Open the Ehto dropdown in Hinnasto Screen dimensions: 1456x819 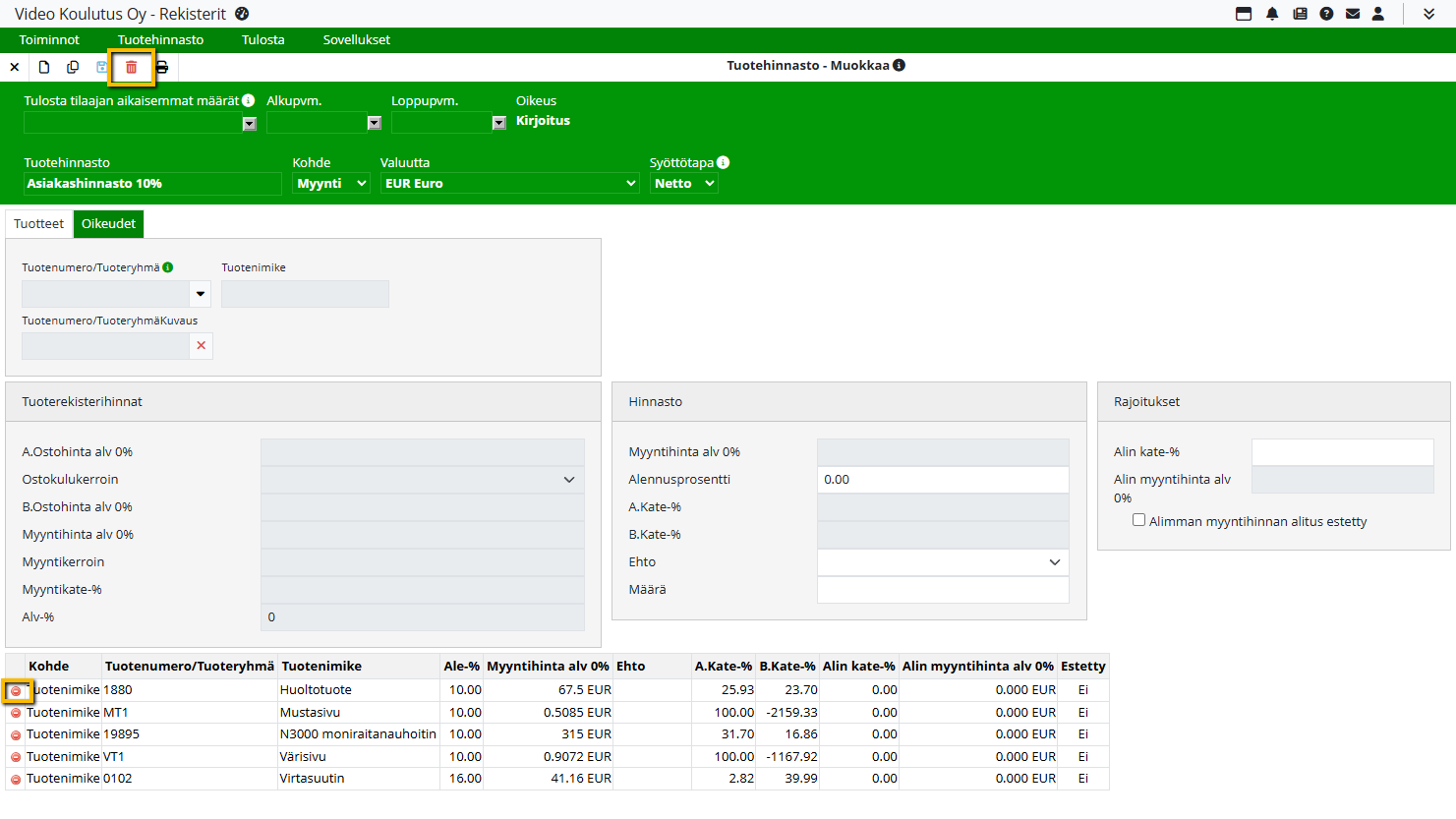click(x=942, y=562)
